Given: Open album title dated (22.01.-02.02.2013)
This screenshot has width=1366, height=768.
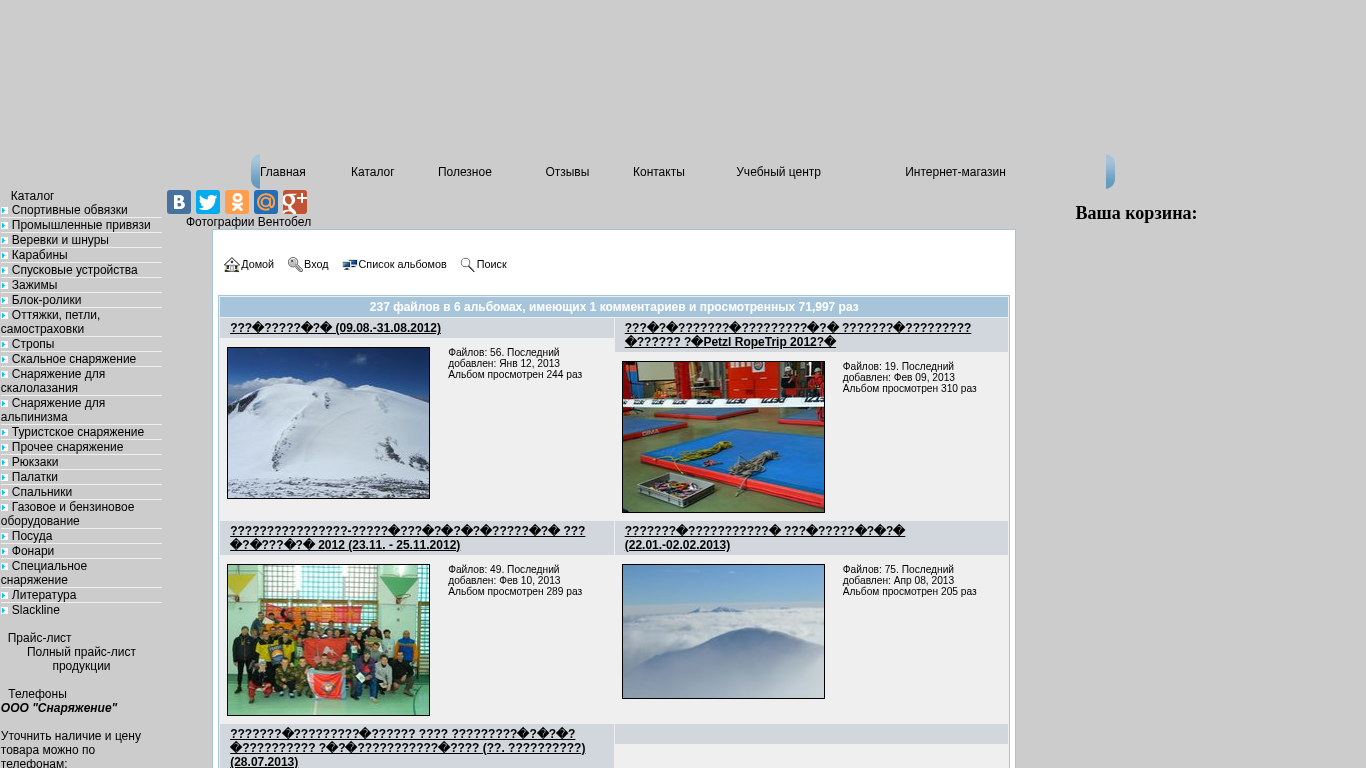Looking at the screenshot, I should click(765, 538).
